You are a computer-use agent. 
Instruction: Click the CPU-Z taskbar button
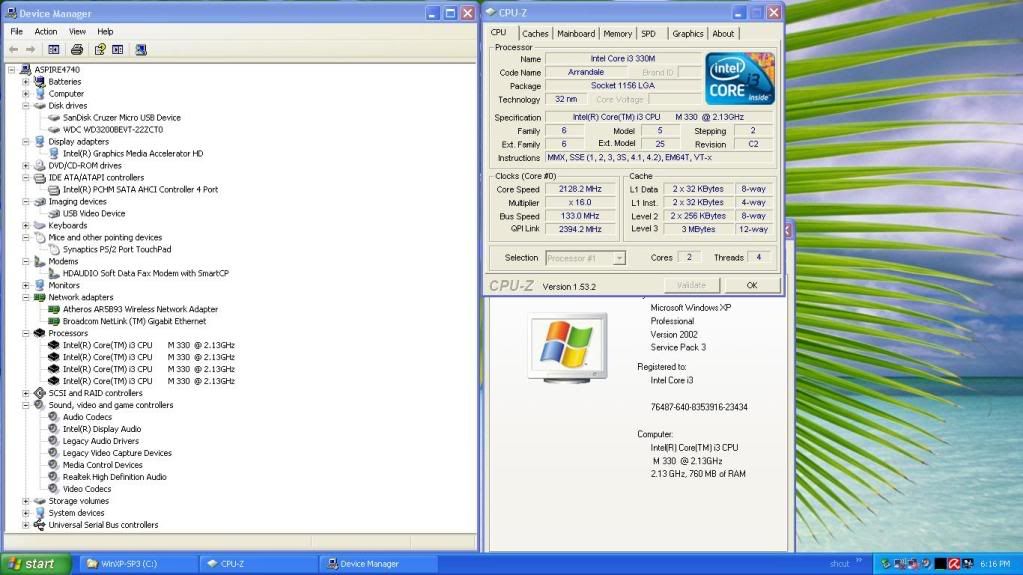[x=258, y=563]
